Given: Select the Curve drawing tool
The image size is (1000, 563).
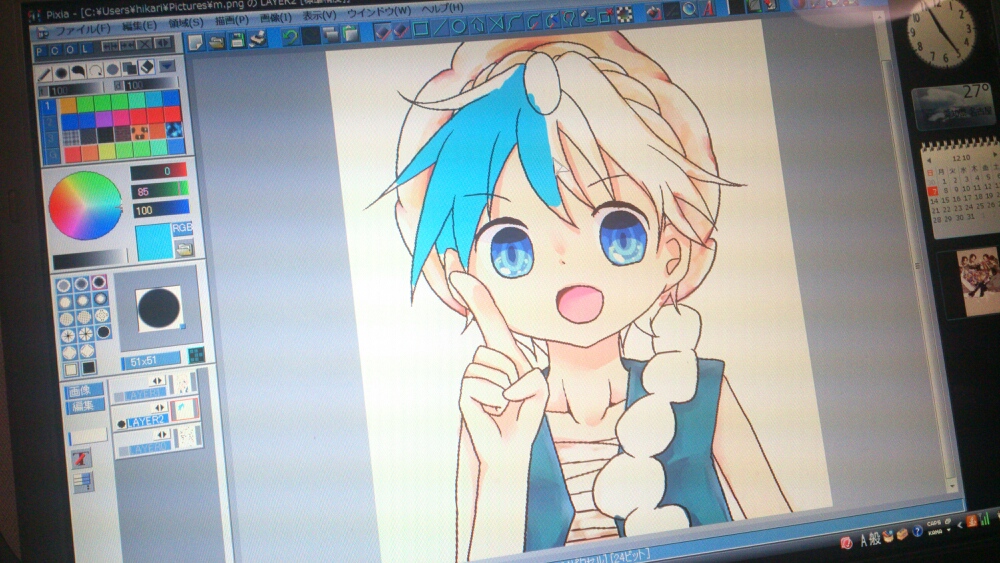Looking at the screenshot, I should pos(515,23).
